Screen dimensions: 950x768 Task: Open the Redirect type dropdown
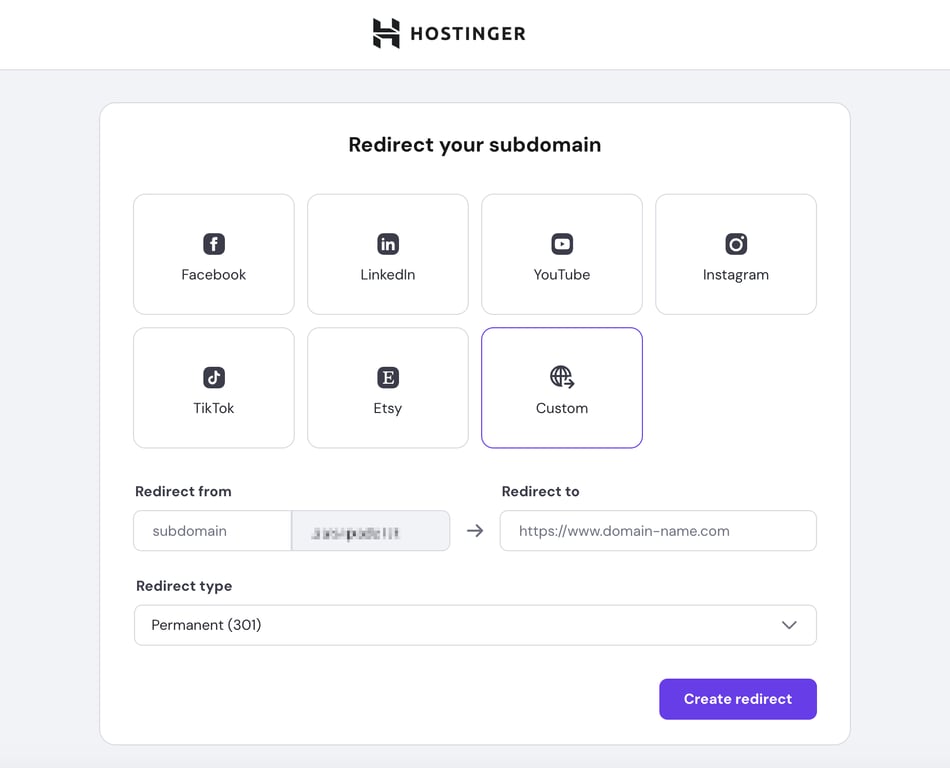(475, 624)
